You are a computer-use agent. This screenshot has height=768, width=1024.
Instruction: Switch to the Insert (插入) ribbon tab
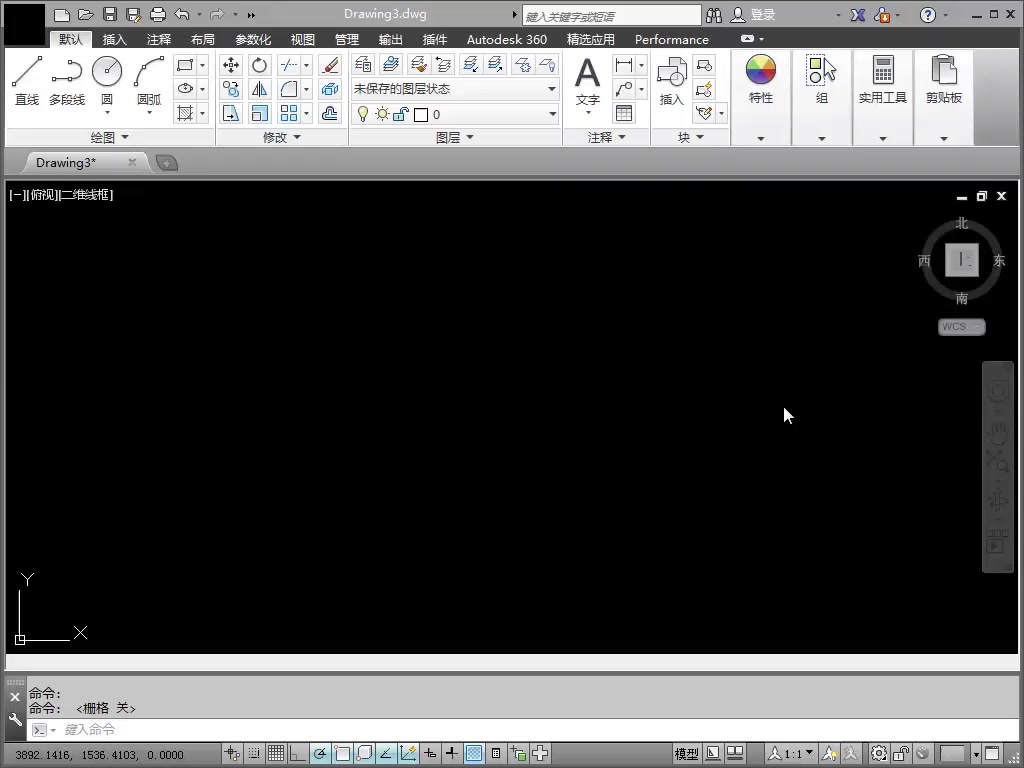coord(114,39)
